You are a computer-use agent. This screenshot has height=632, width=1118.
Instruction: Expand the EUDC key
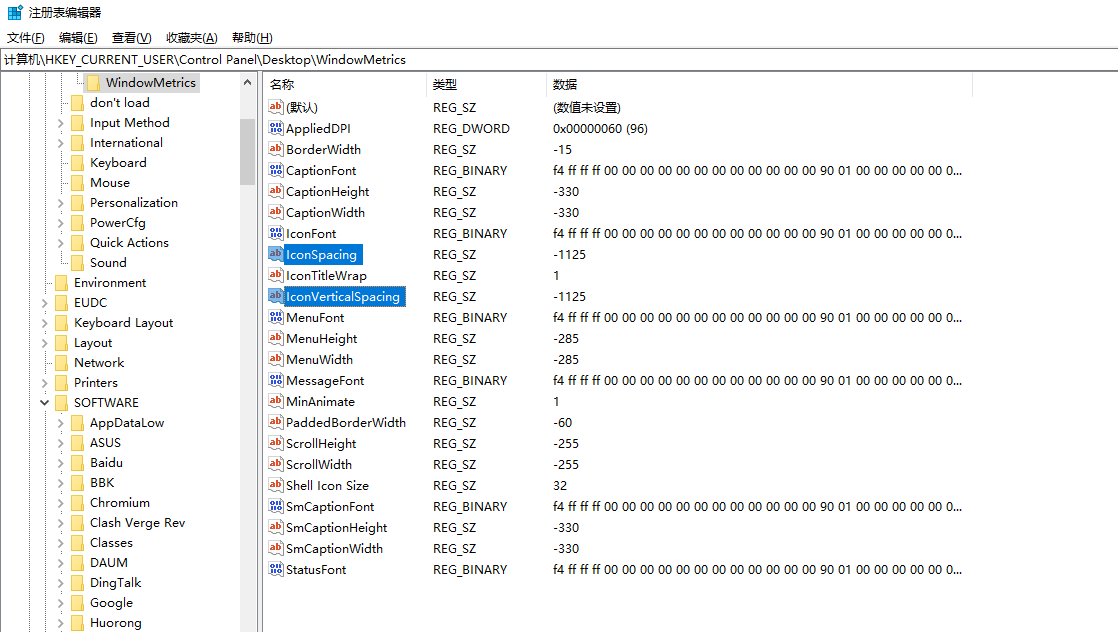45,303
